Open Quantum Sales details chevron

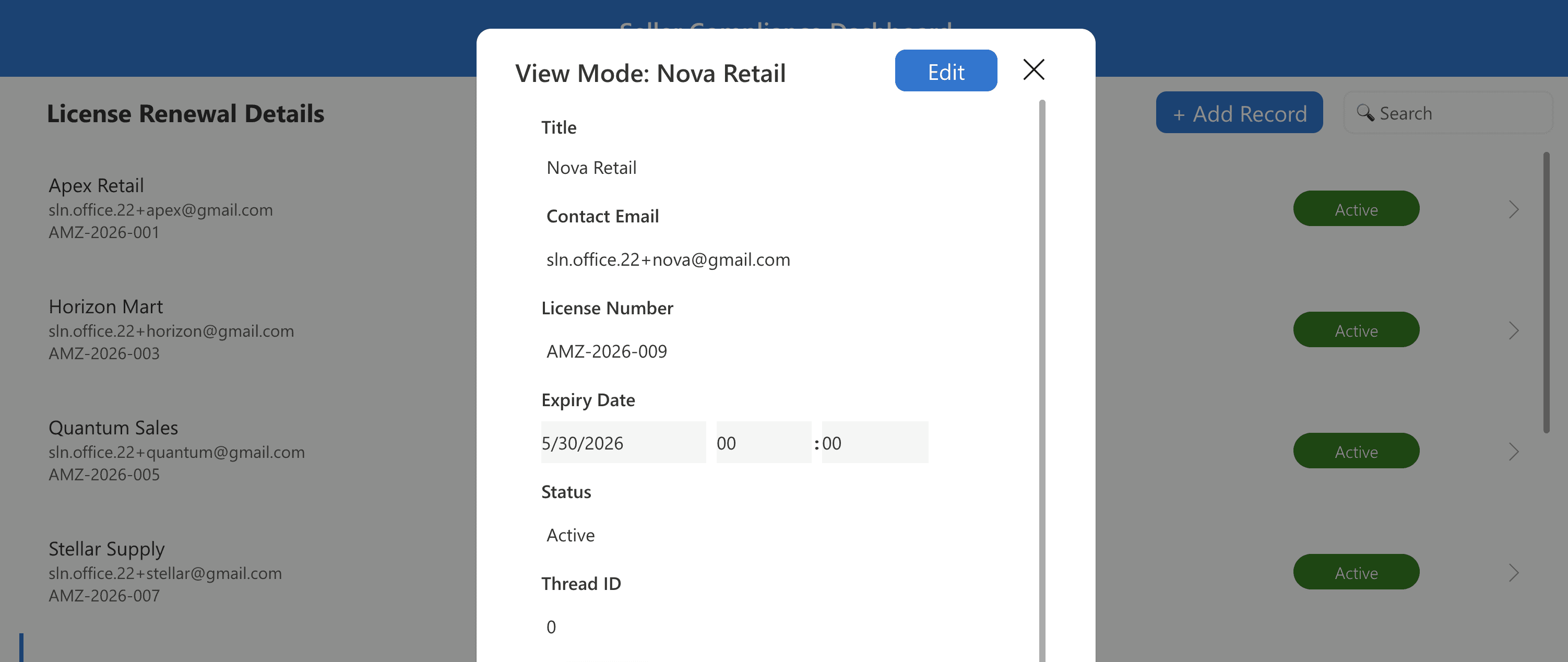click(x=1514, y=452)
